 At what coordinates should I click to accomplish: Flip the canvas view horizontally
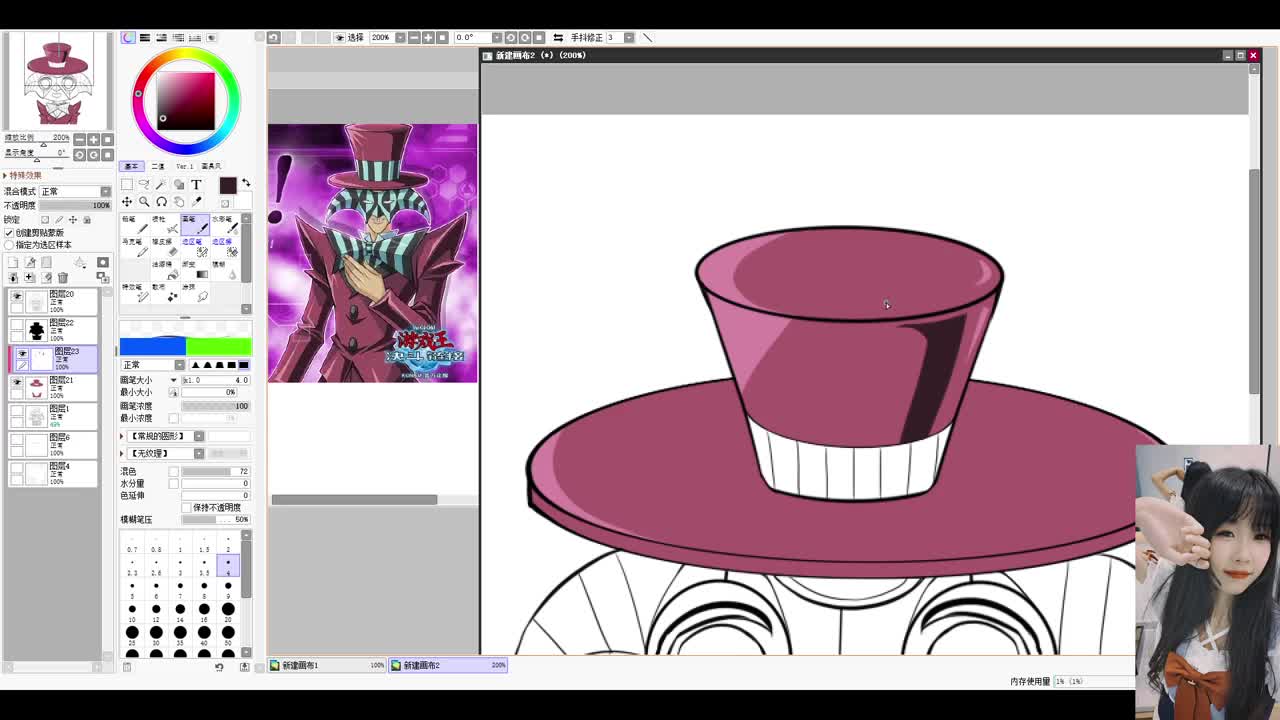point(558,37)
